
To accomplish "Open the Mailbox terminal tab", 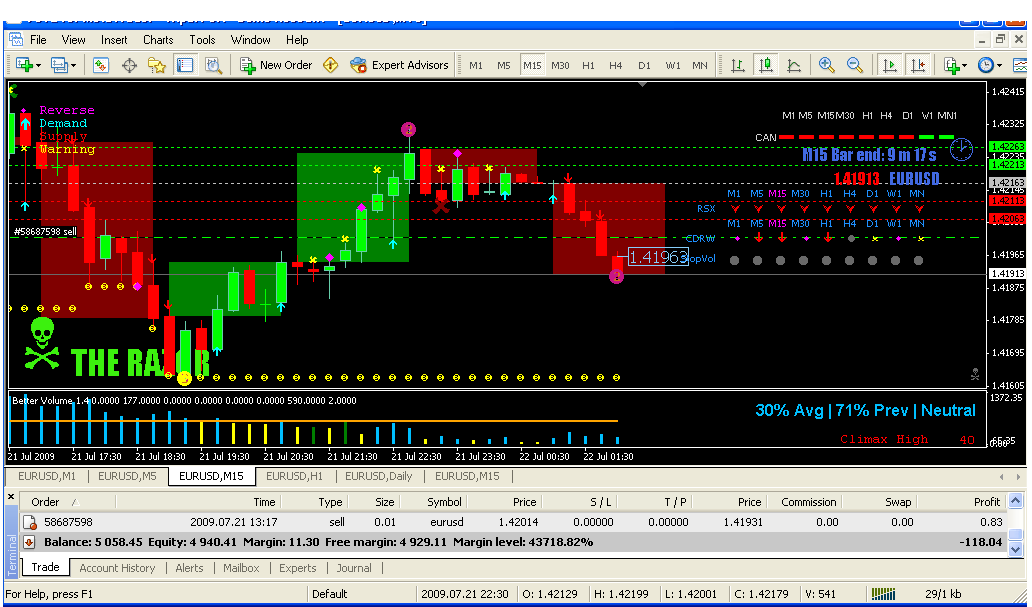I will point(241,567).
